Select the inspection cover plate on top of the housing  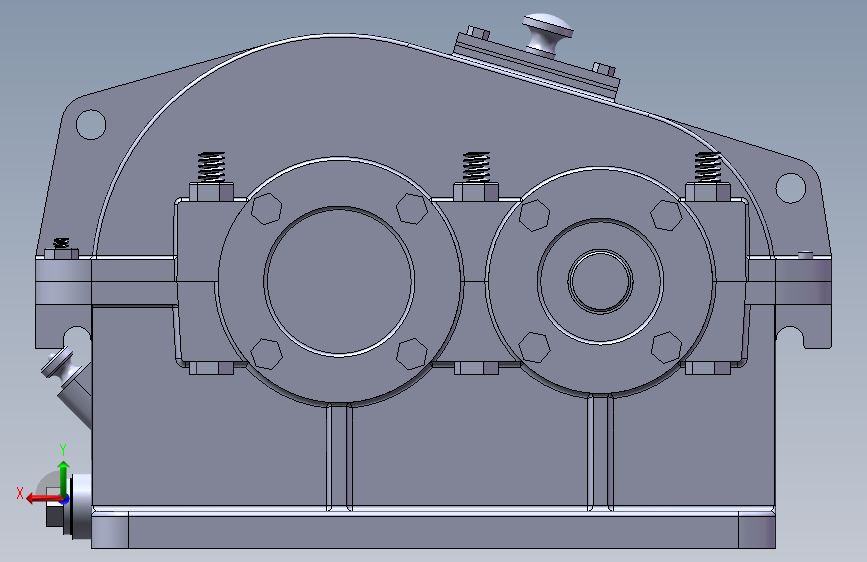point(536,66)
